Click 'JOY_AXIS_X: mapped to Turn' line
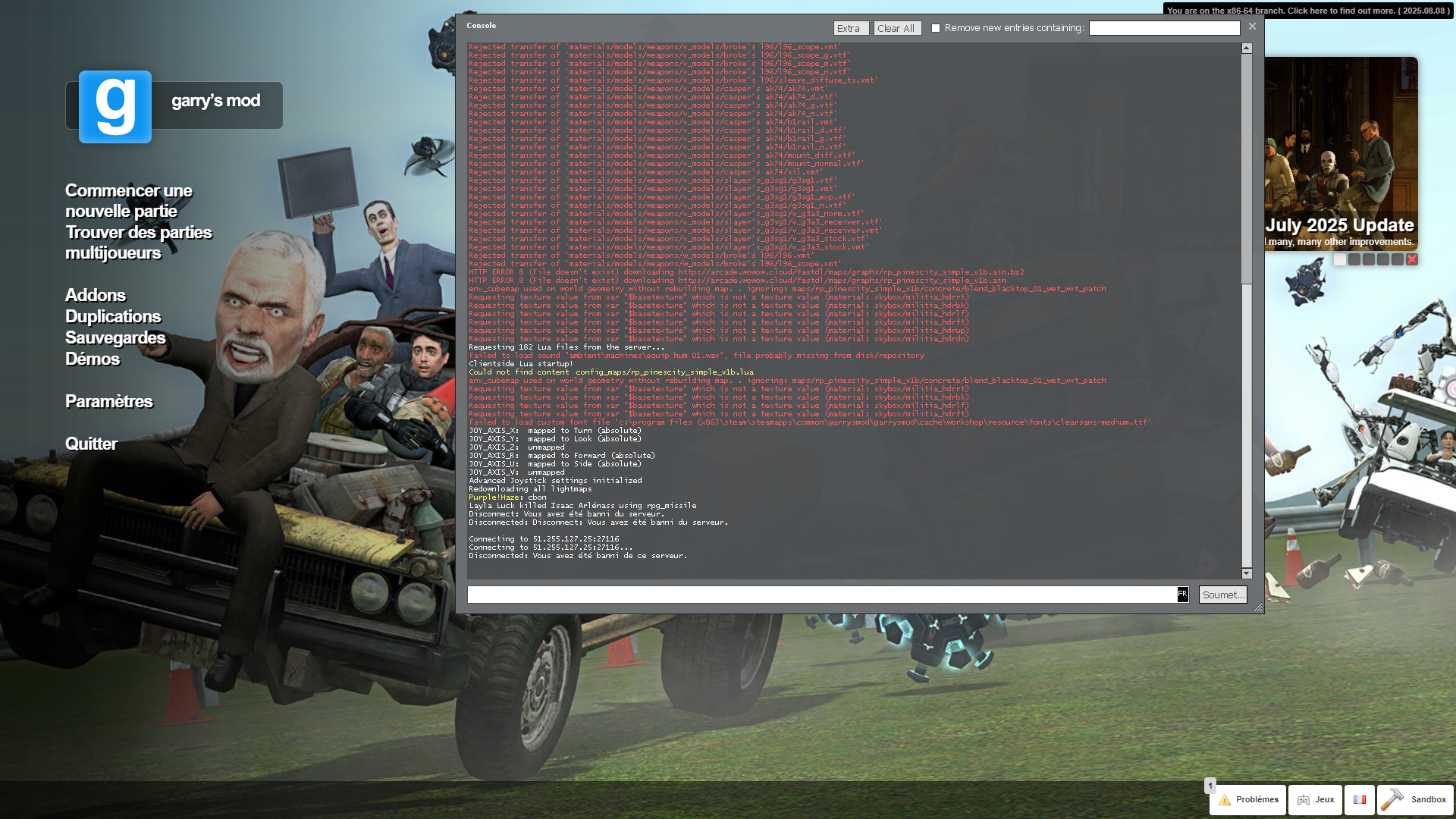 [x=555, y=431]
